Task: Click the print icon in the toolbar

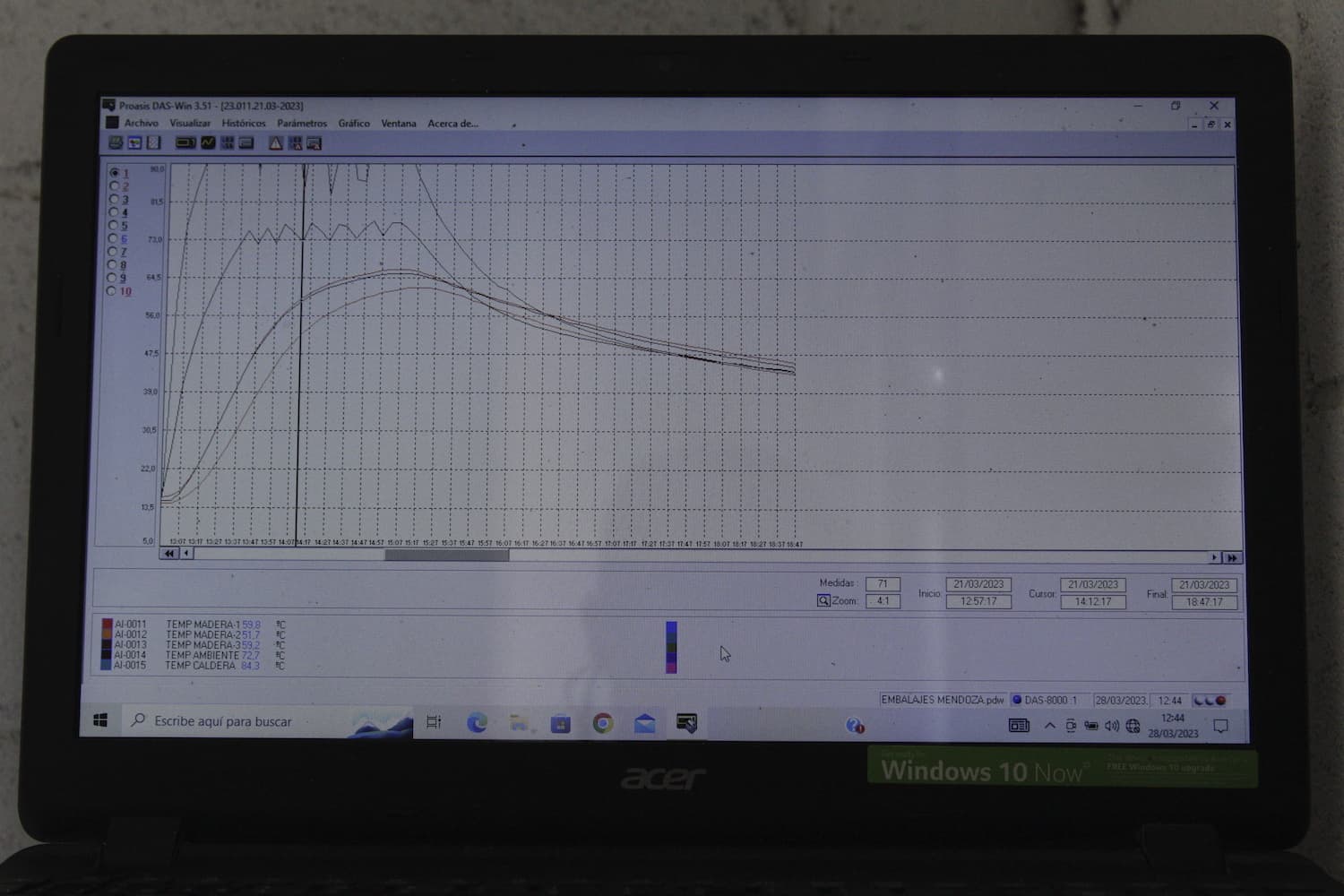Action: tap(116, 143)
